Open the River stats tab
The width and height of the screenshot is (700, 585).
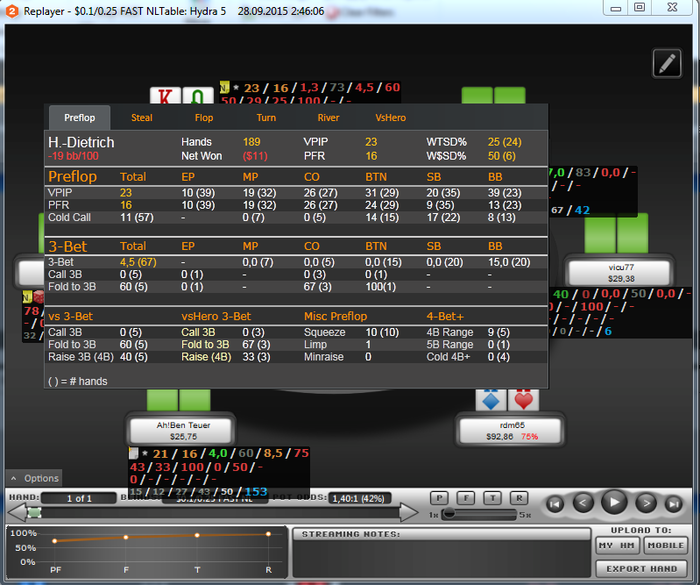point(328,118)
